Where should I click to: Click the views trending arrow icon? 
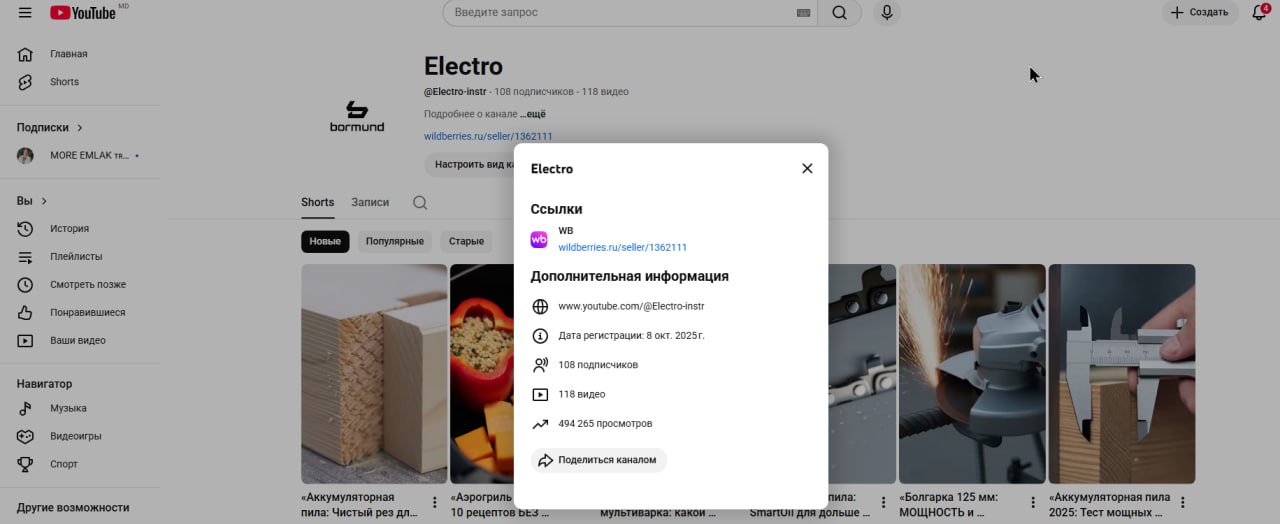pyautogui.click(x=540, y=424)
